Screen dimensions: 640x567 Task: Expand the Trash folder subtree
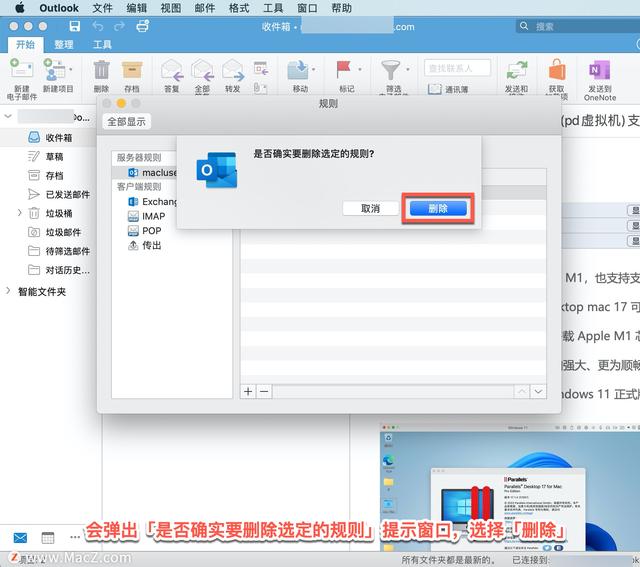click(x=19, y=212)
